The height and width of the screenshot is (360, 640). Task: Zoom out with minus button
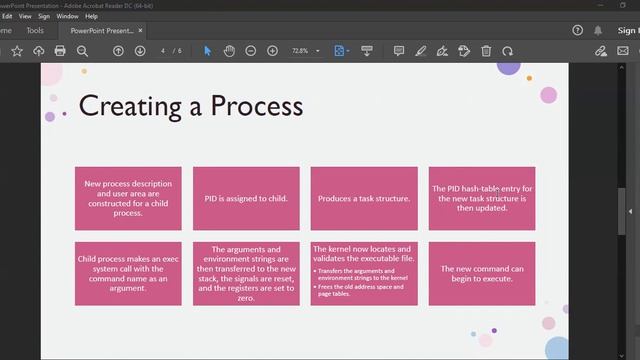[251, 51]
